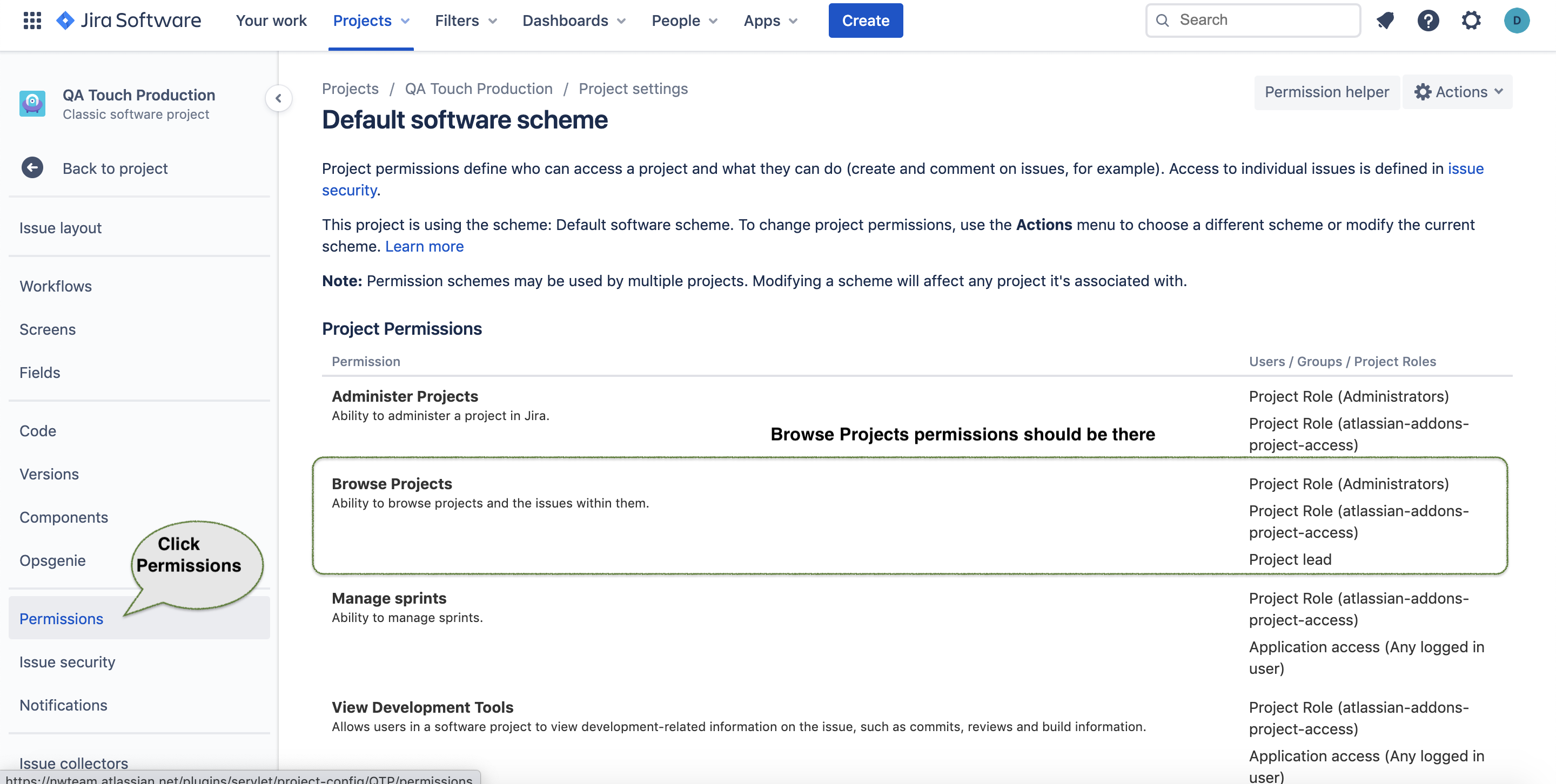Image resolution: width=1556 pixels, height=784 pixels.
Task: Open the notifications megaphone icon
Action: click(x=1385, y=21)
